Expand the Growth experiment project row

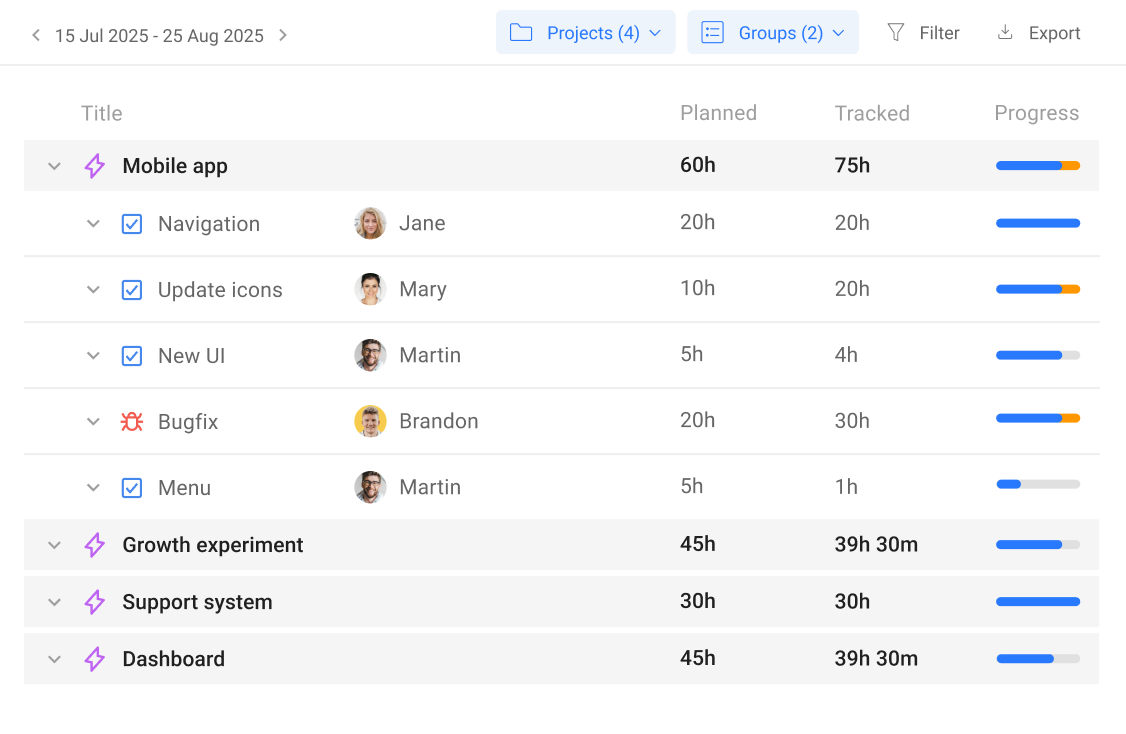tap(55, 545)
